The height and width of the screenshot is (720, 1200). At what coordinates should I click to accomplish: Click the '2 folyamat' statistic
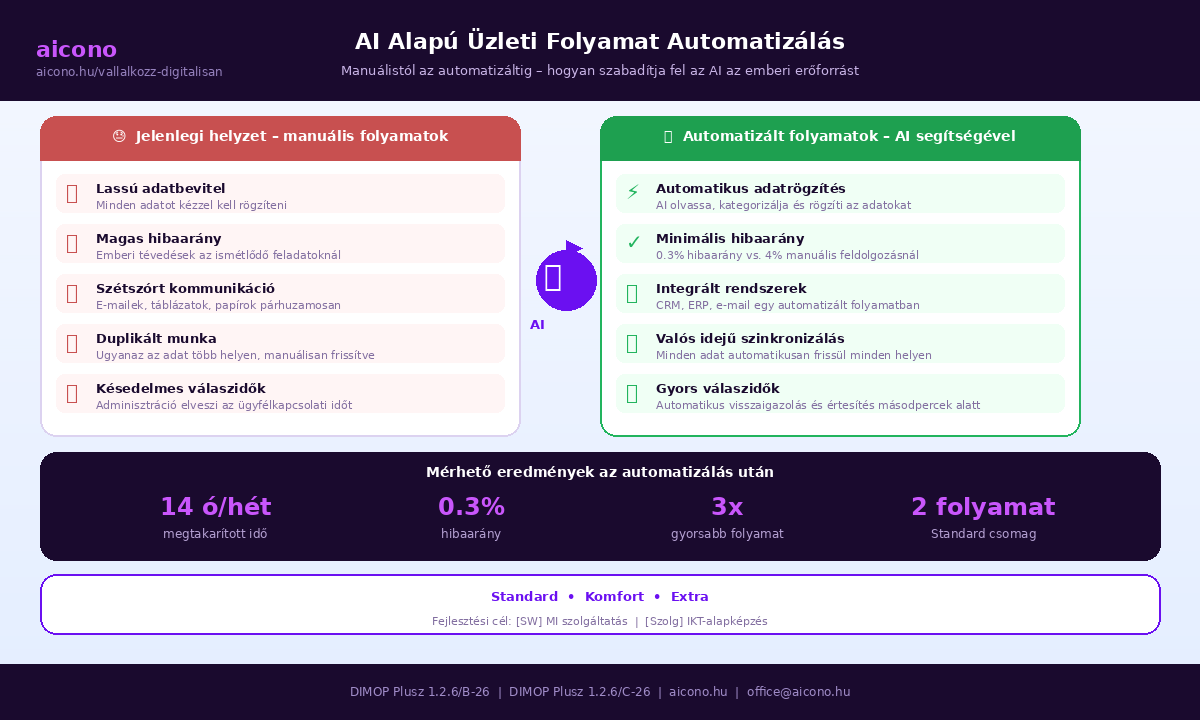(x=983, y=507)
